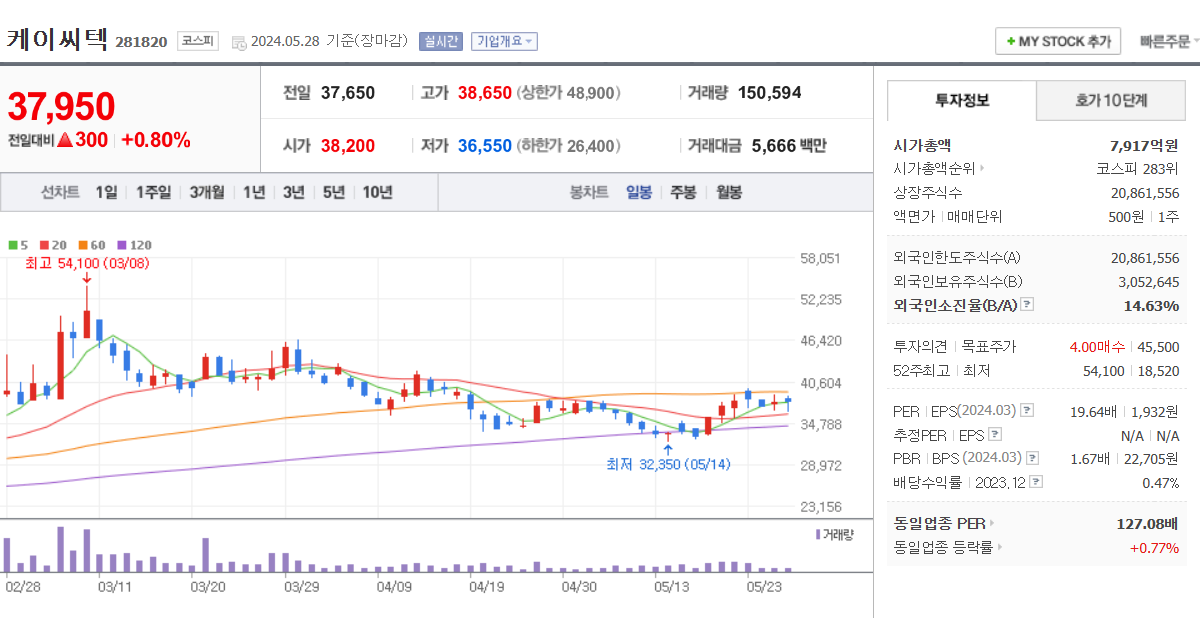
Task: Select the 5년 line chart range
Action: (x=333, y=192)
